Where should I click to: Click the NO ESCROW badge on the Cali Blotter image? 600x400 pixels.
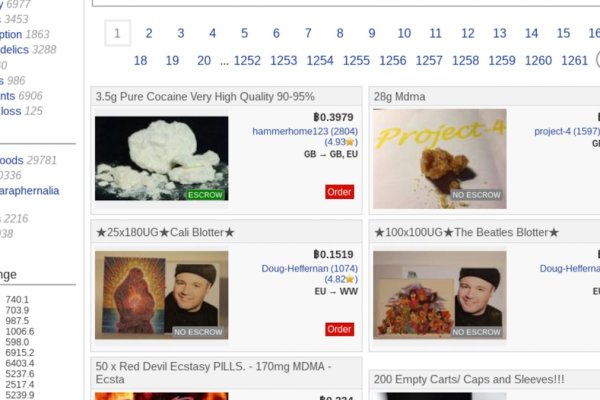point(198,332)
